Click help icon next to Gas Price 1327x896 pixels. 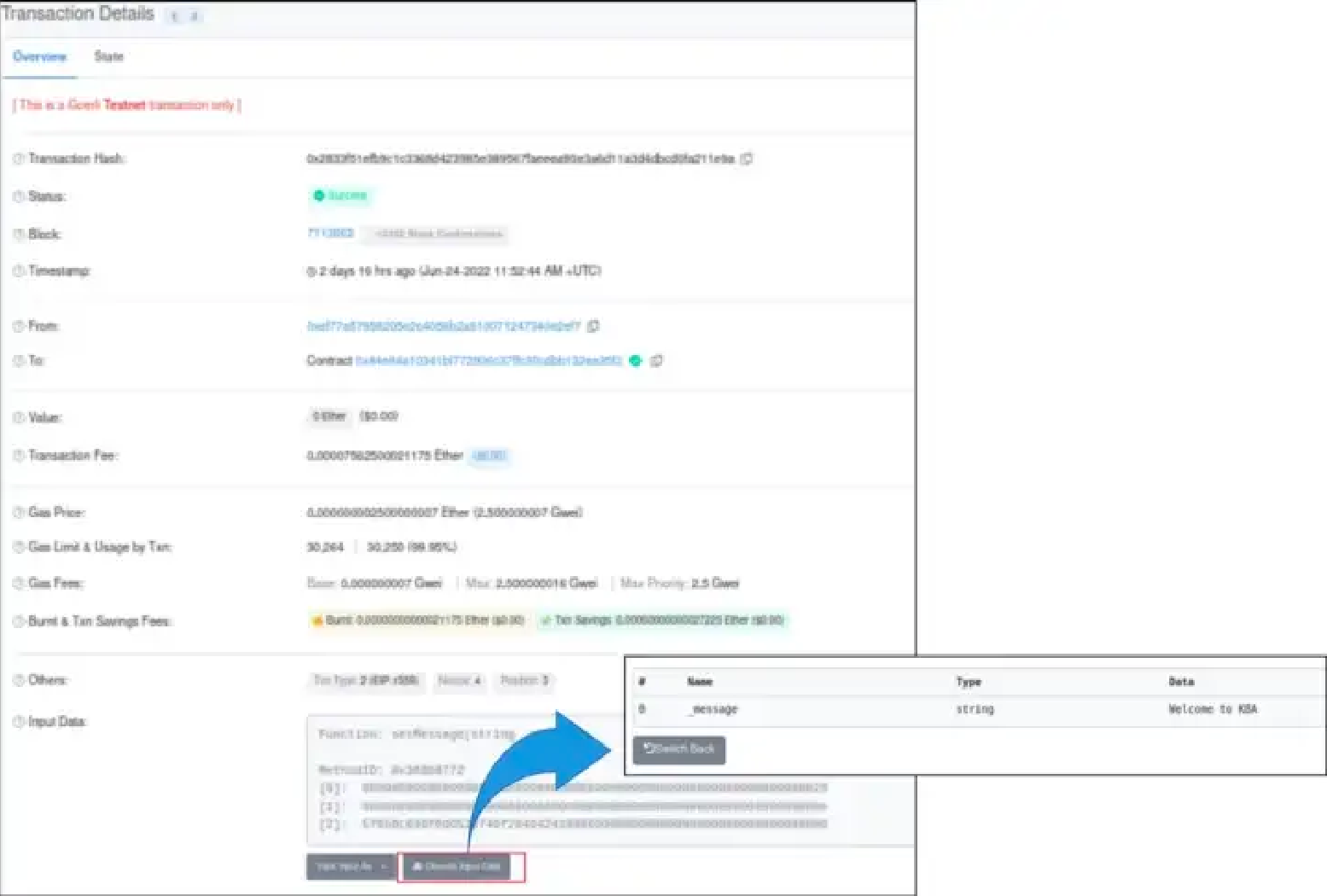[x=18, y=513]
